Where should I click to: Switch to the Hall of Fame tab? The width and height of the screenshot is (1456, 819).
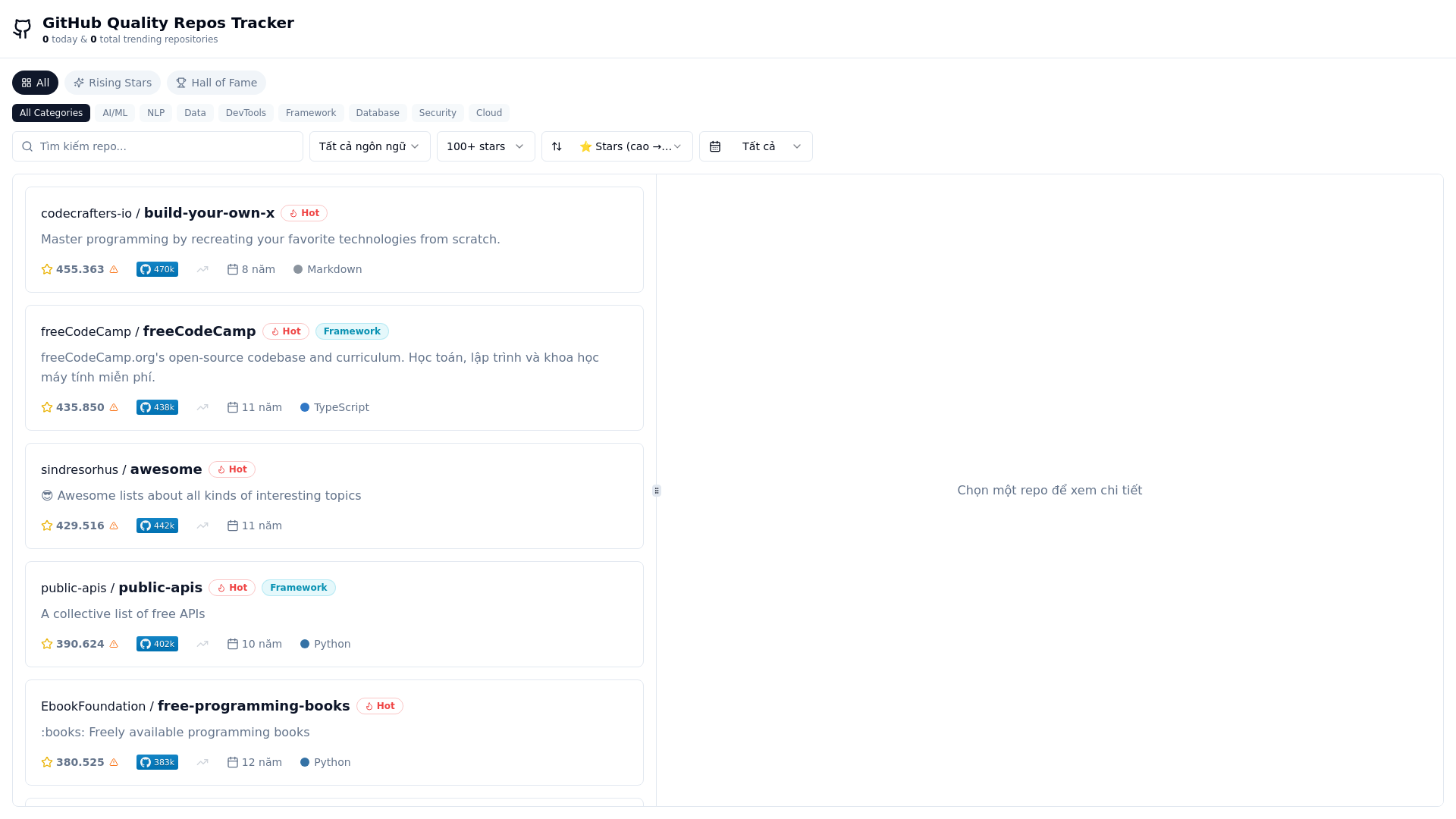[x=216, y=83]
